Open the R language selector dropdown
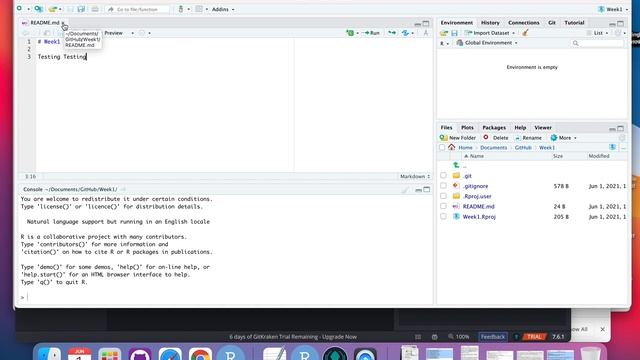This screenshot has height=360, width=640. tap(444, 43)
